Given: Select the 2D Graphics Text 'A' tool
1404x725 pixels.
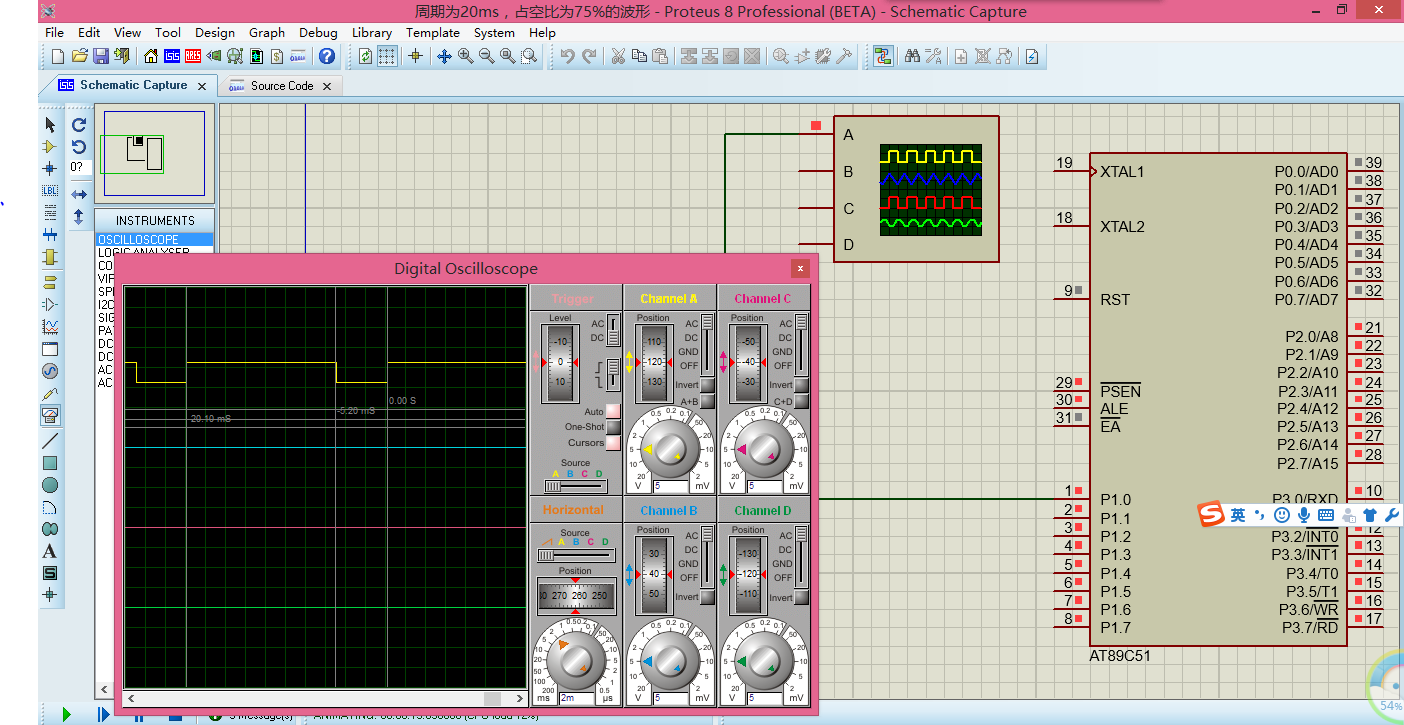Looking at the screenshot, I should [50, 551].
